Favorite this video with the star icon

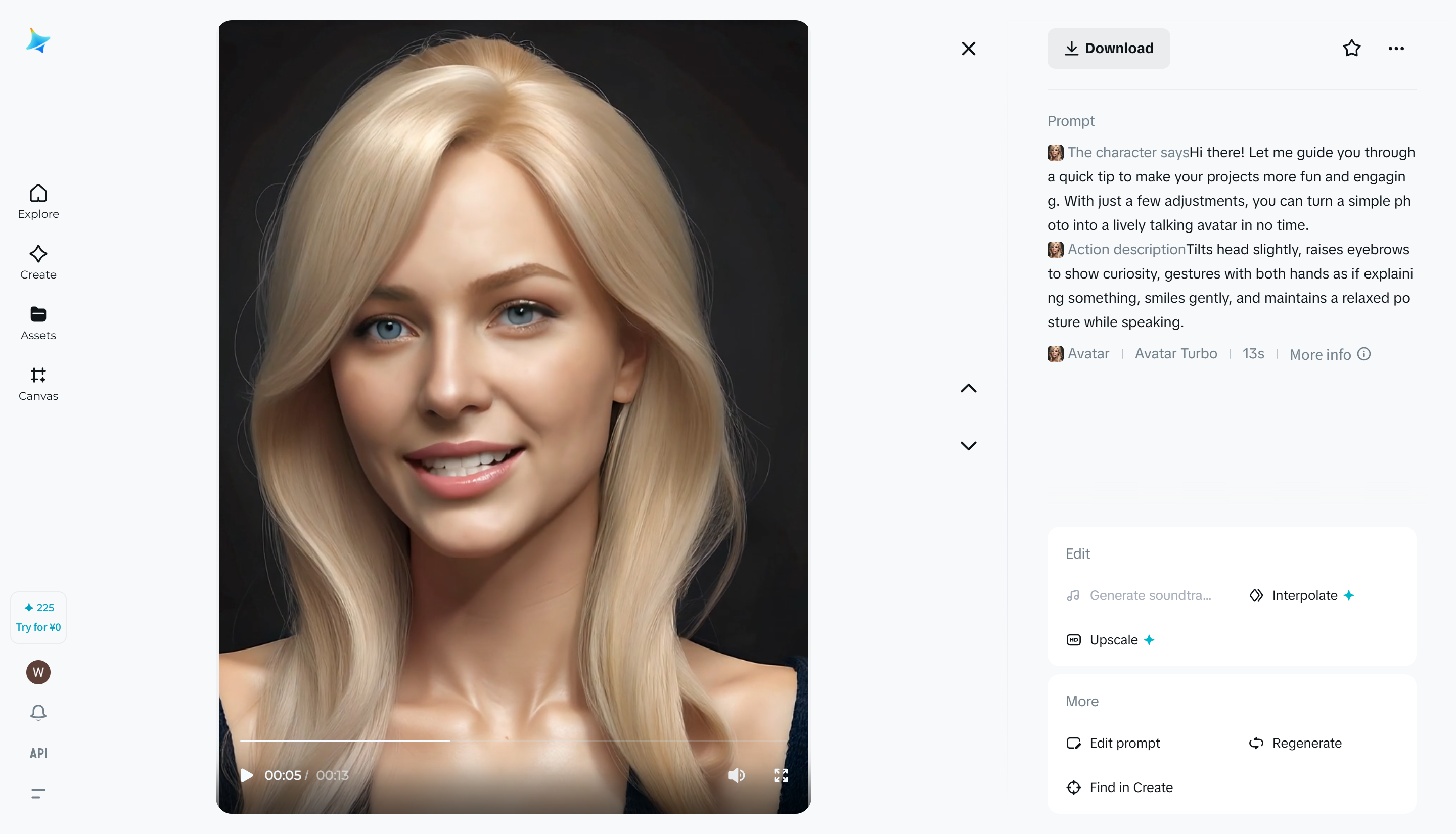tap(1351, 48)
